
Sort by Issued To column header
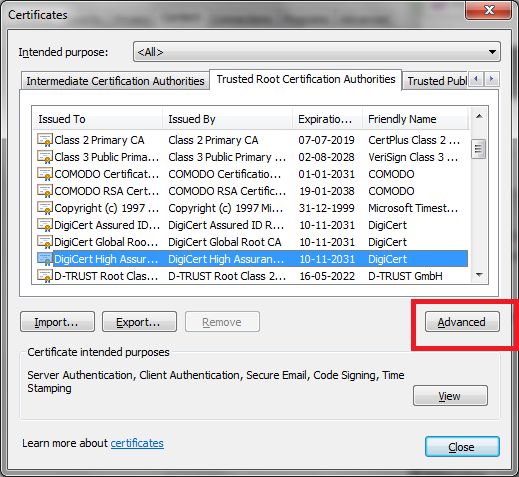(97, 119)
